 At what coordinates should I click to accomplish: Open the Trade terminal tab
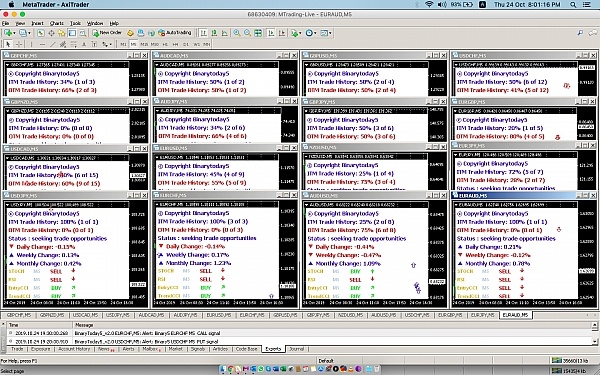(x=17, y=349)
